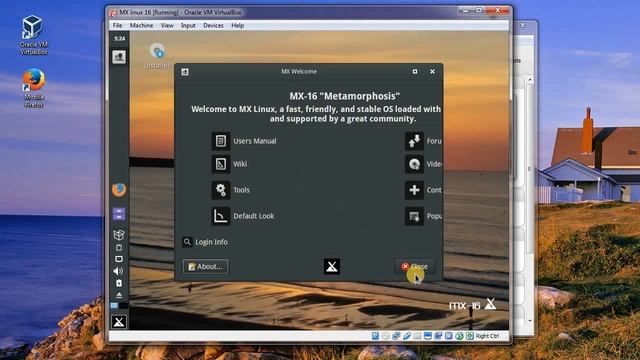Open the Help menu in VirtualBox
Image resolution: width=640 pixels, height=360 pixels.
[238, 25]
